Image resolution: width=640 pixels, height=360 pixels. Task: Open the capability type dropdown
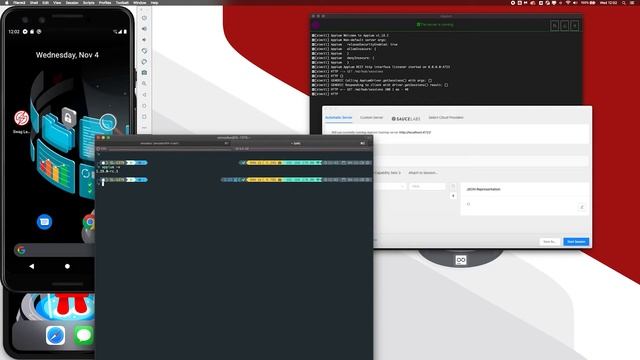[390, 187]
